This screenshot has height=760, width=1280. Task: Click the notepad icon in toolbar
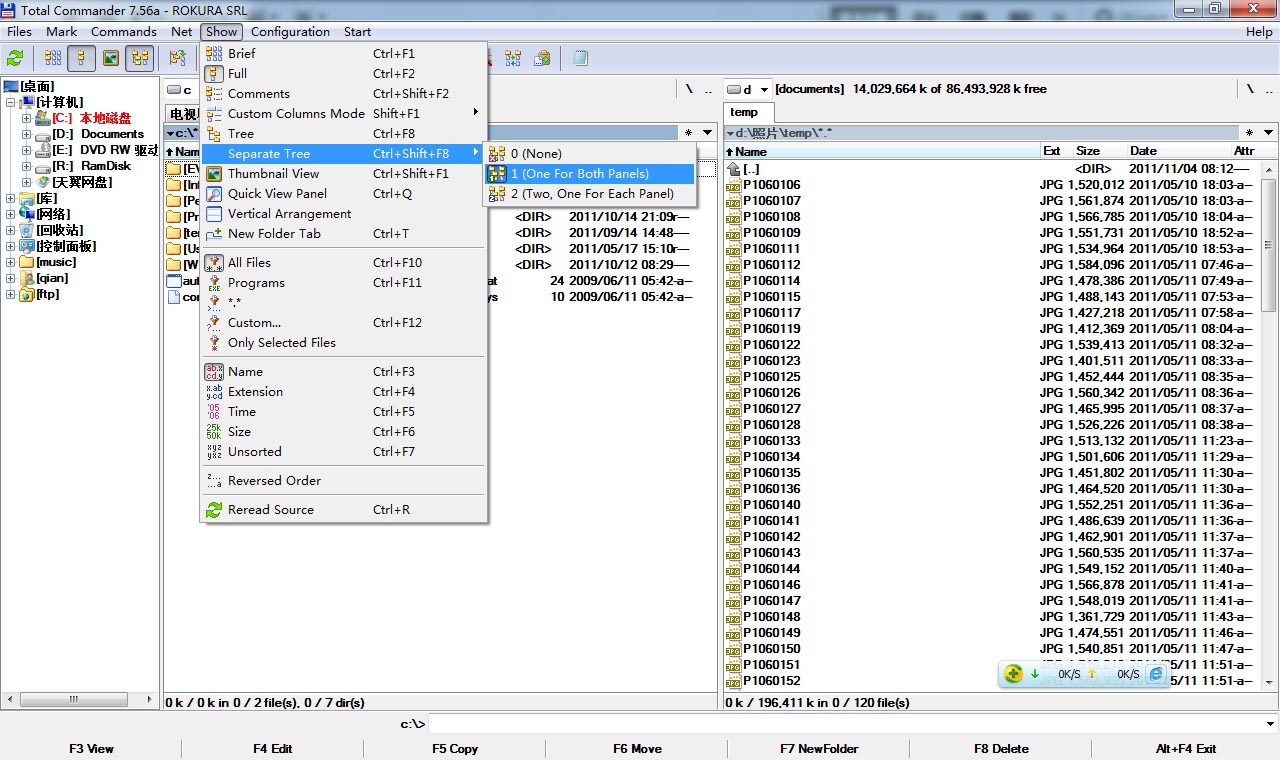[580, 58]
